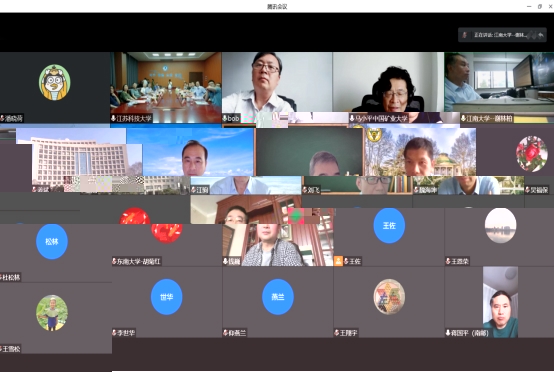Click the 王佐 blue avatar circle

pos(389,225)
